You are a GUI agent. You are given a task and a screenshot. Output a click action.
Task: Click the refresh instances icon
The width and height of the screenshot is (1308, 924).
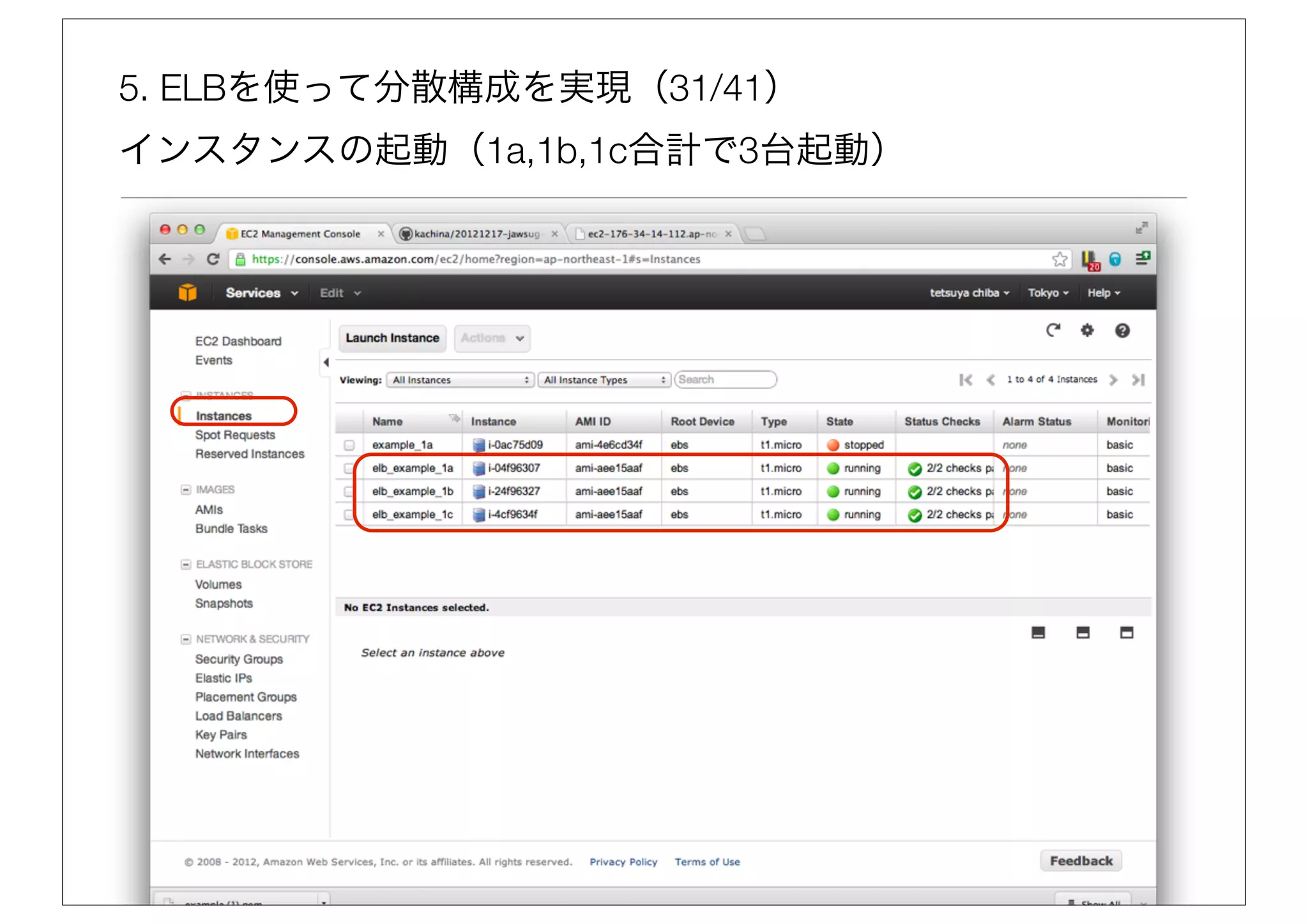click(x=1053, y=330)
